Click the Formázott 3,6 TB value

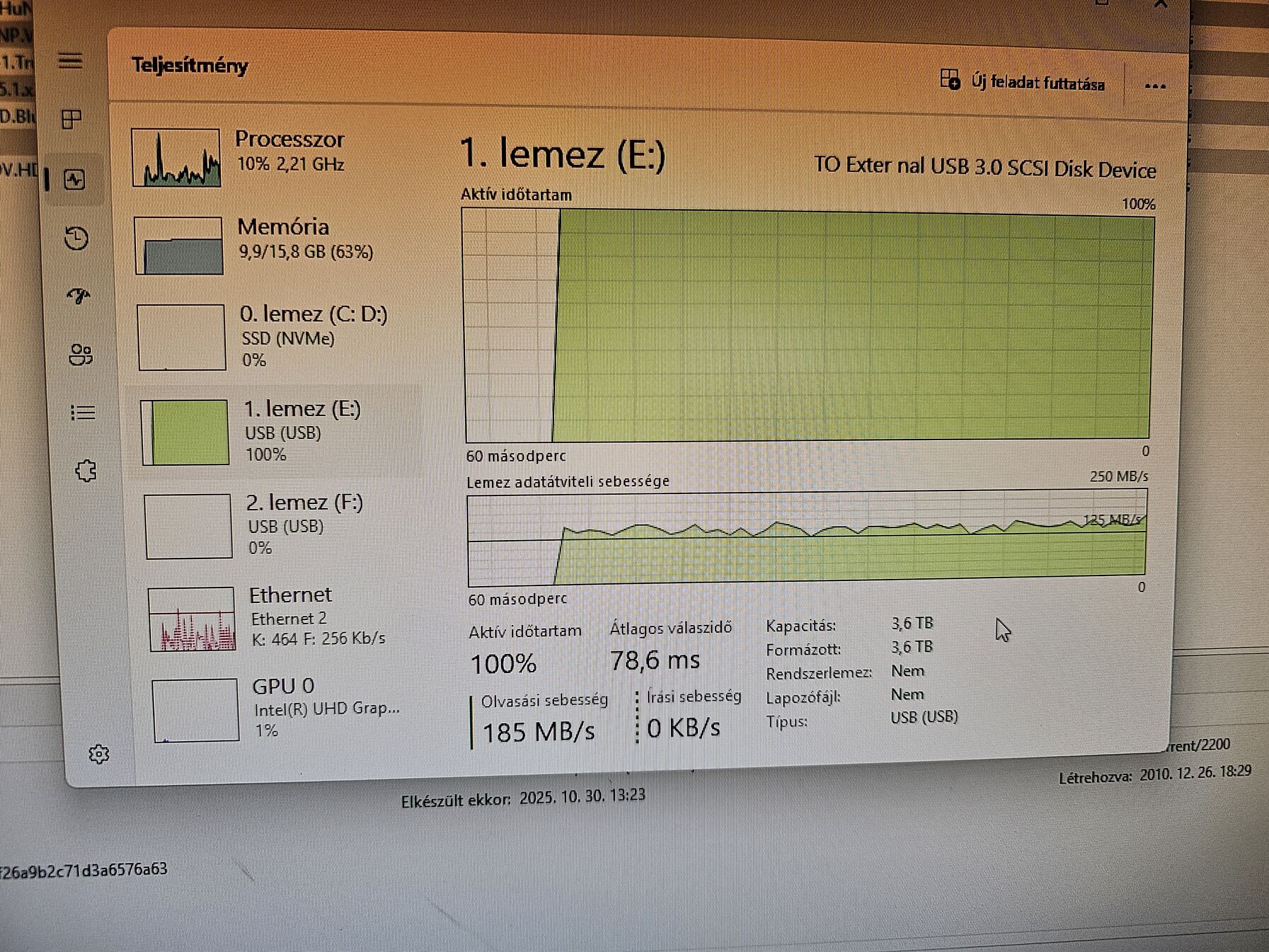tap(912, 647)
